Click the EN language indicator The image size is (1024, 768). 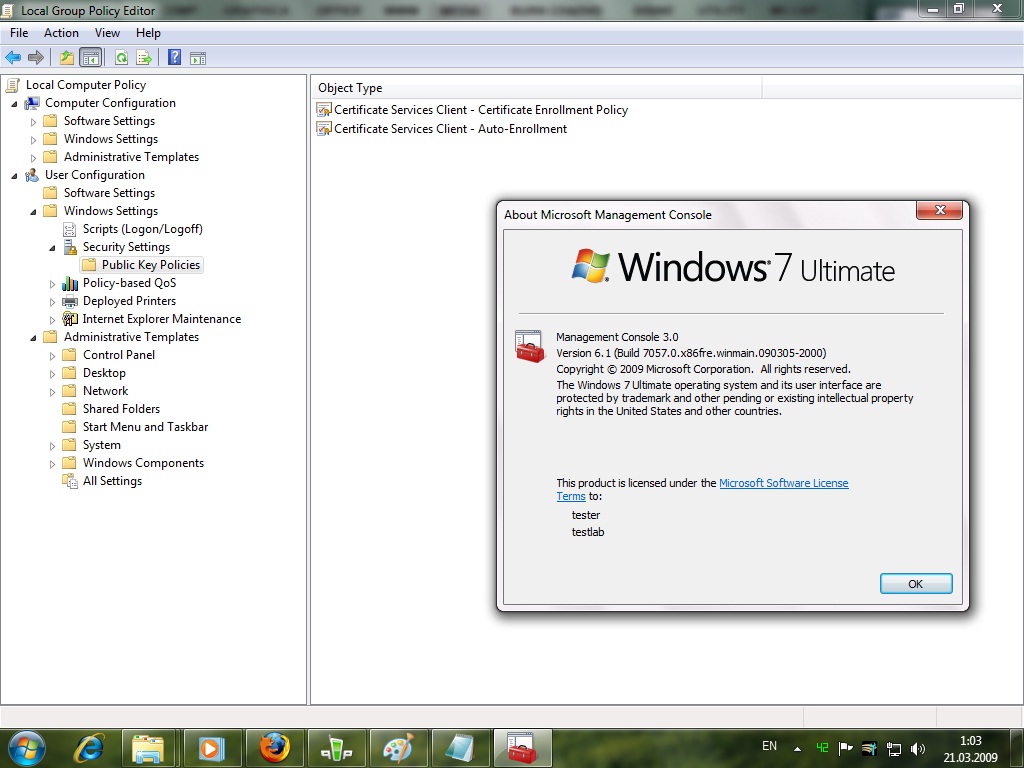[x=769, y=746]
